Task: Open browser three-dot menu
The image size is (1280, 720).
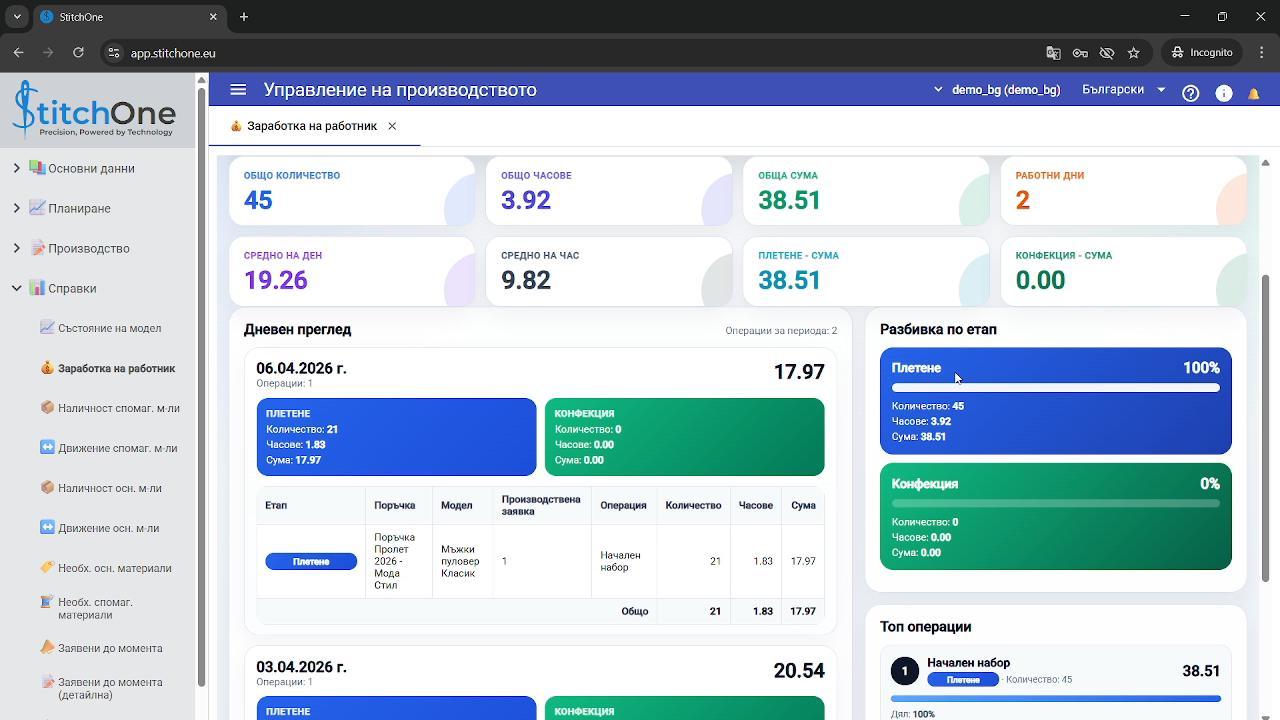Action: pyautogui.click(x=1260, y=53)
